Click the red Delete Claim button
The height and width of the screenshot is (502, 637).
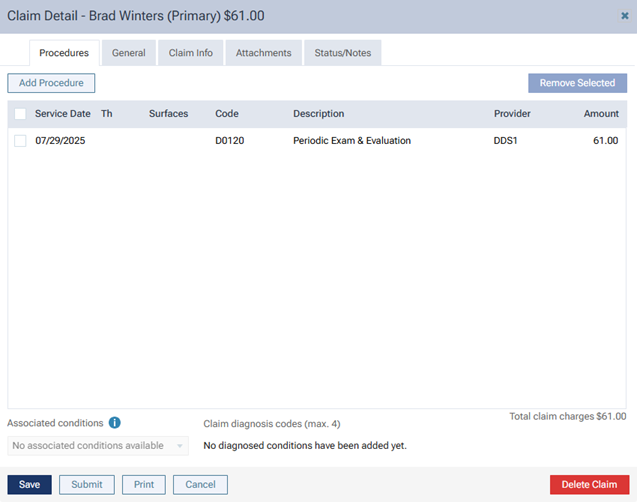pos(589,485)
